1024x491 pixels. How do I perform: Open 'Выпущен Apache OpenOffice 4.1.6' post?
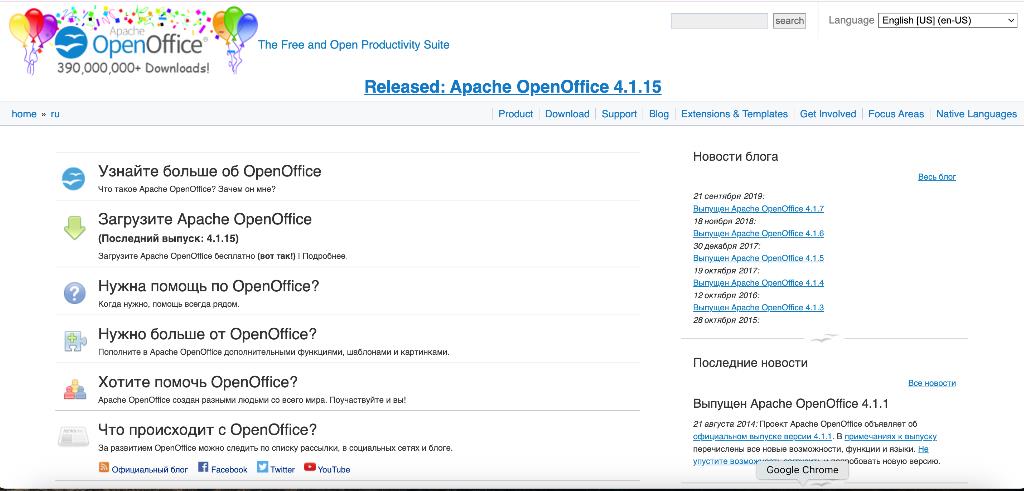pyautogui.click(x=758, y=234)
